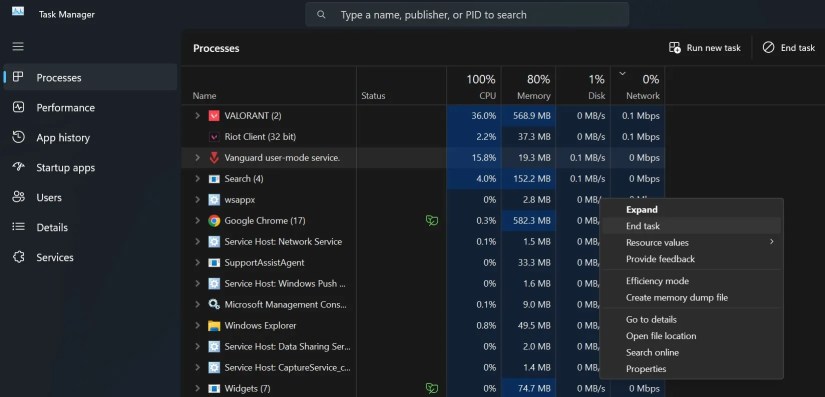825x397 pixels.
Task: Click the Vanguard user-mode service icon
Action: 214,158
